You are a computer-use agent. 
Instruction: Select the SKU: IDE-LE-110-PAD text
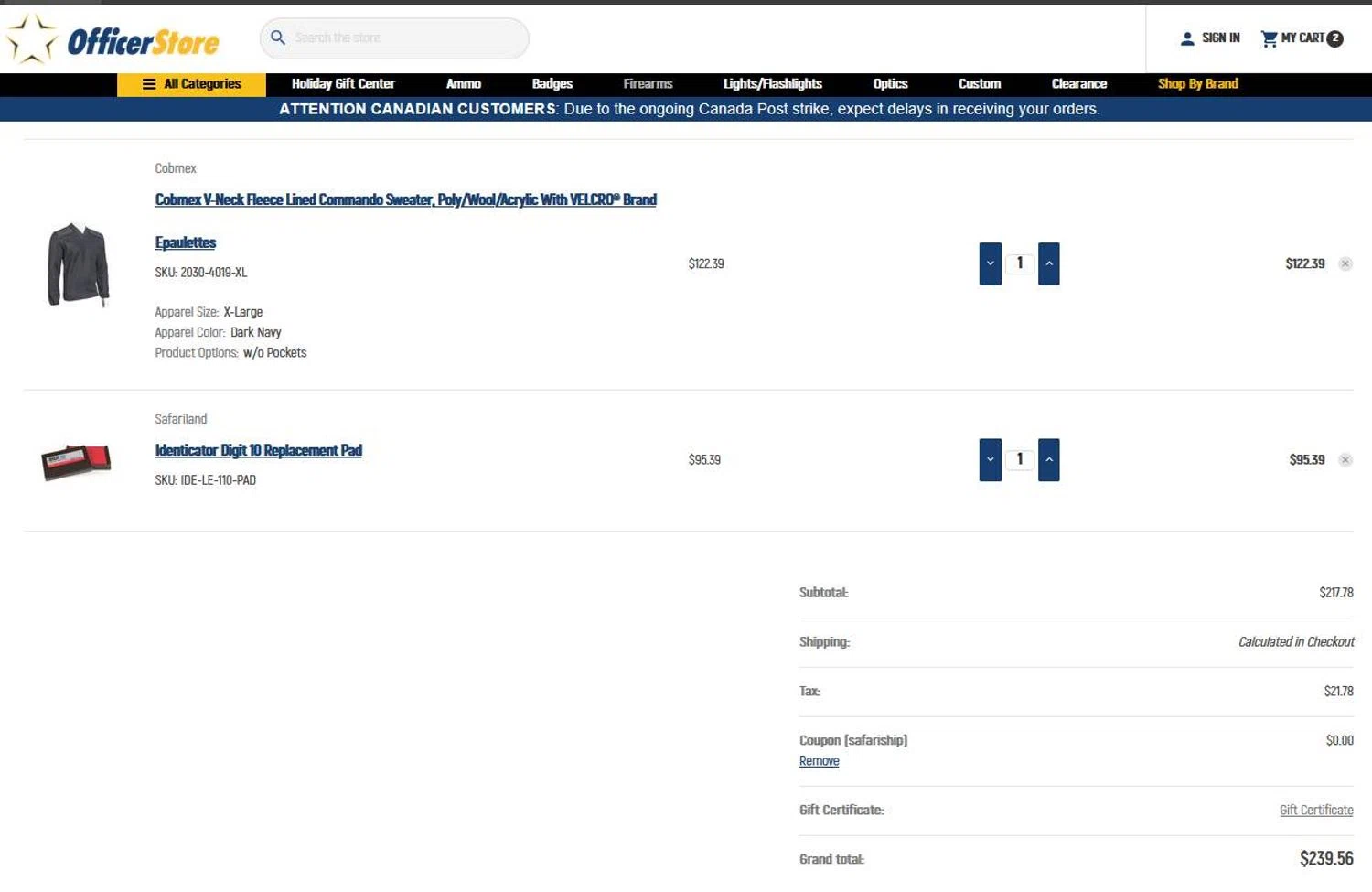point(206,480)
